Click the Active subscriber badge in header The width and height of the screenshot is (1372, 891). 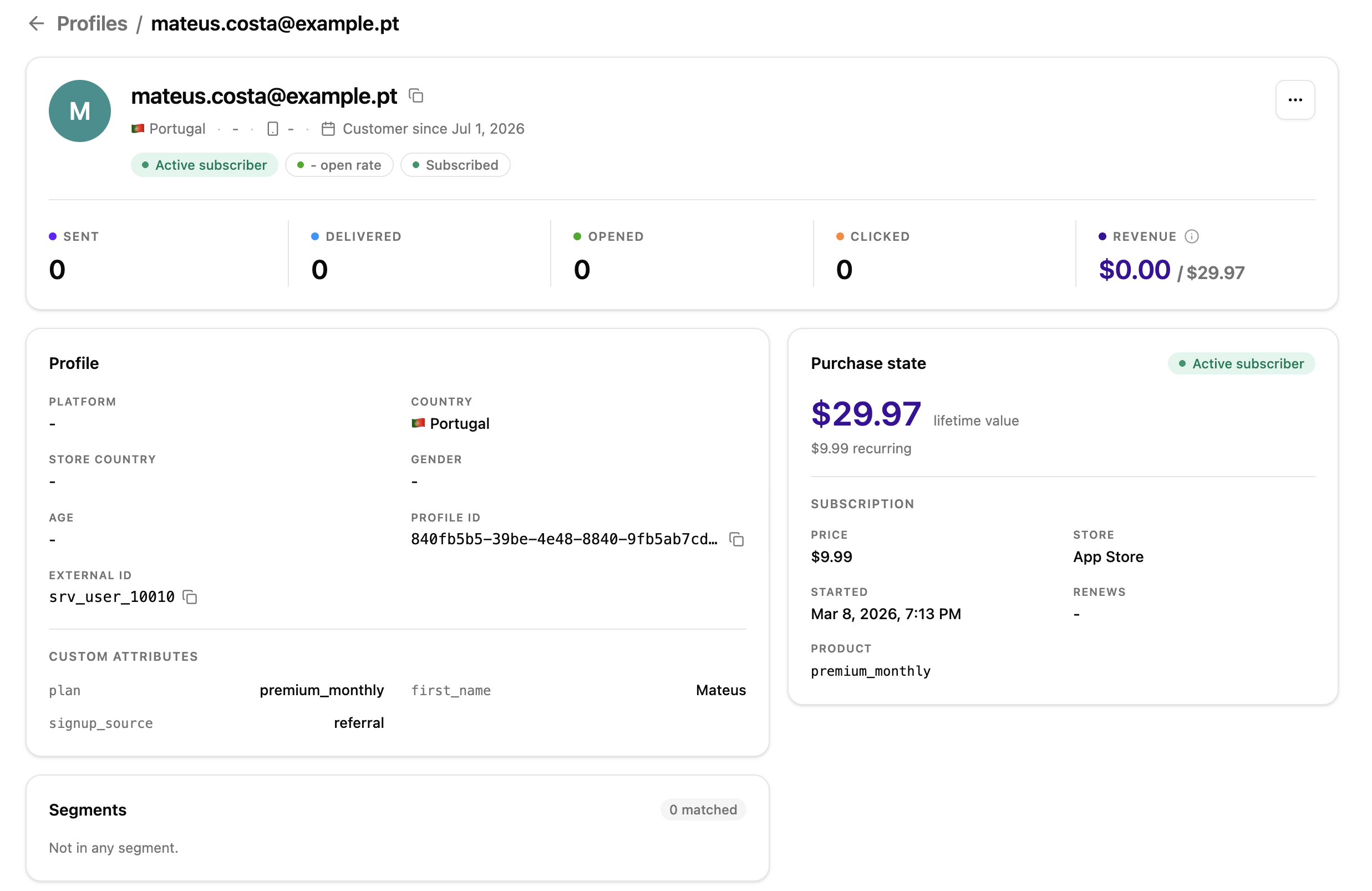pyautogui.click(x=205, y=165)
